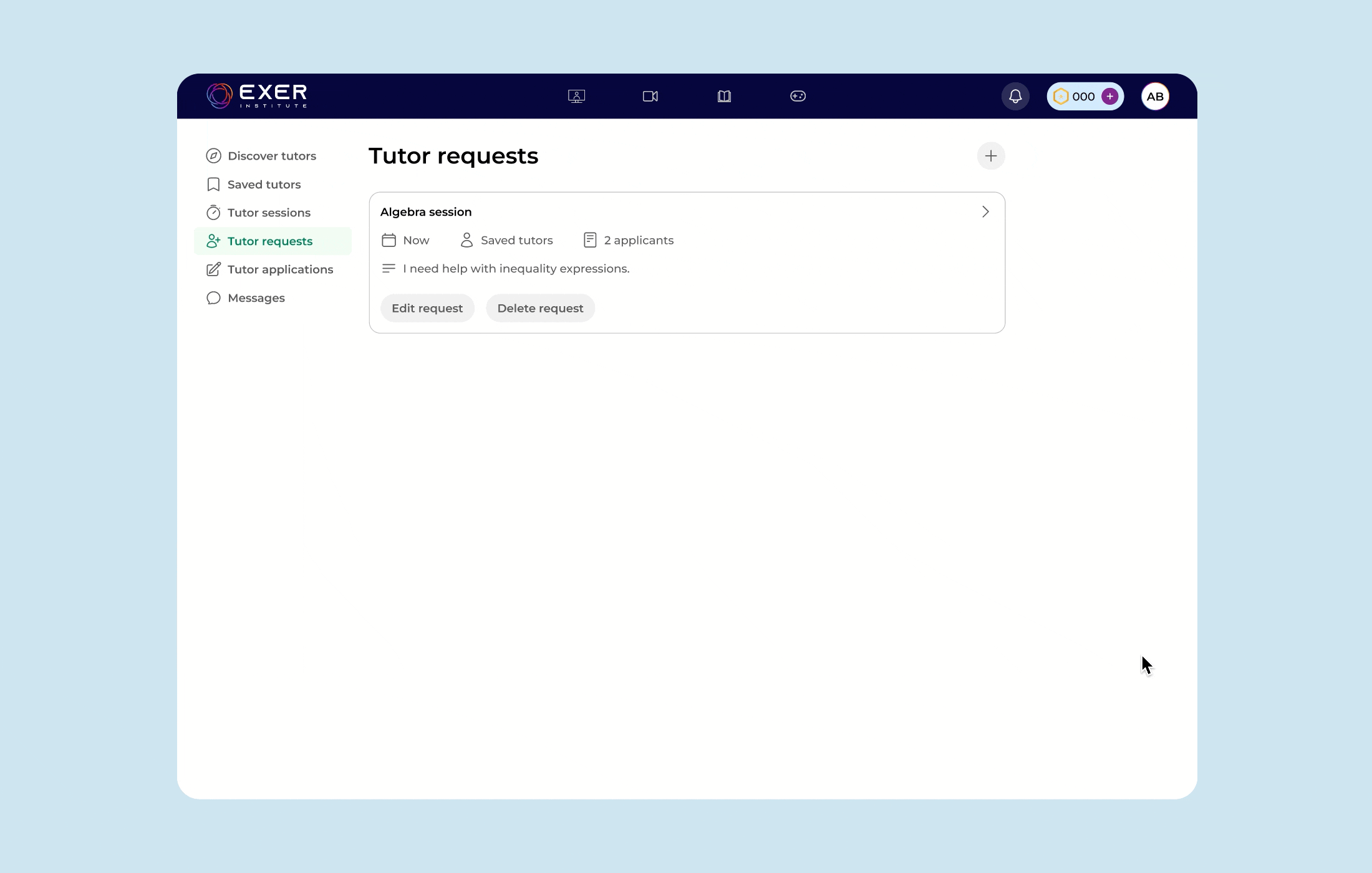The width and height of the screenshot is (1372, 873).
Task: Click Edit request on Algebra session
Action: [427, 307]
